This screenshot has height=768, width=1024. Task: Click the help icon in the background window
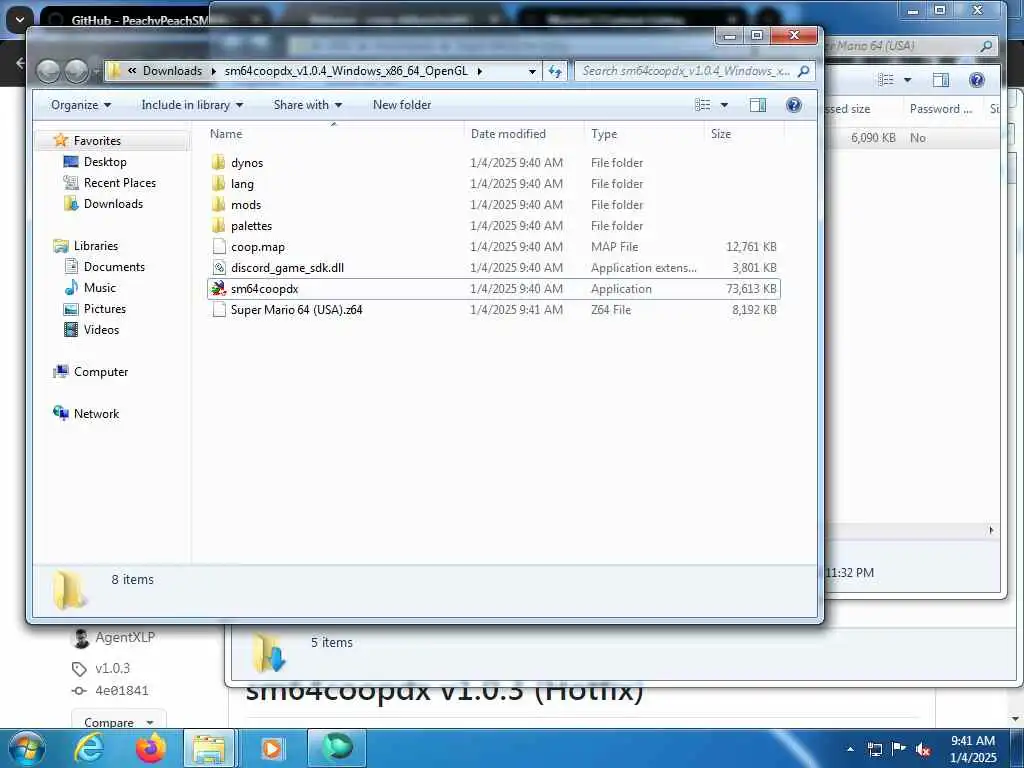976,80
